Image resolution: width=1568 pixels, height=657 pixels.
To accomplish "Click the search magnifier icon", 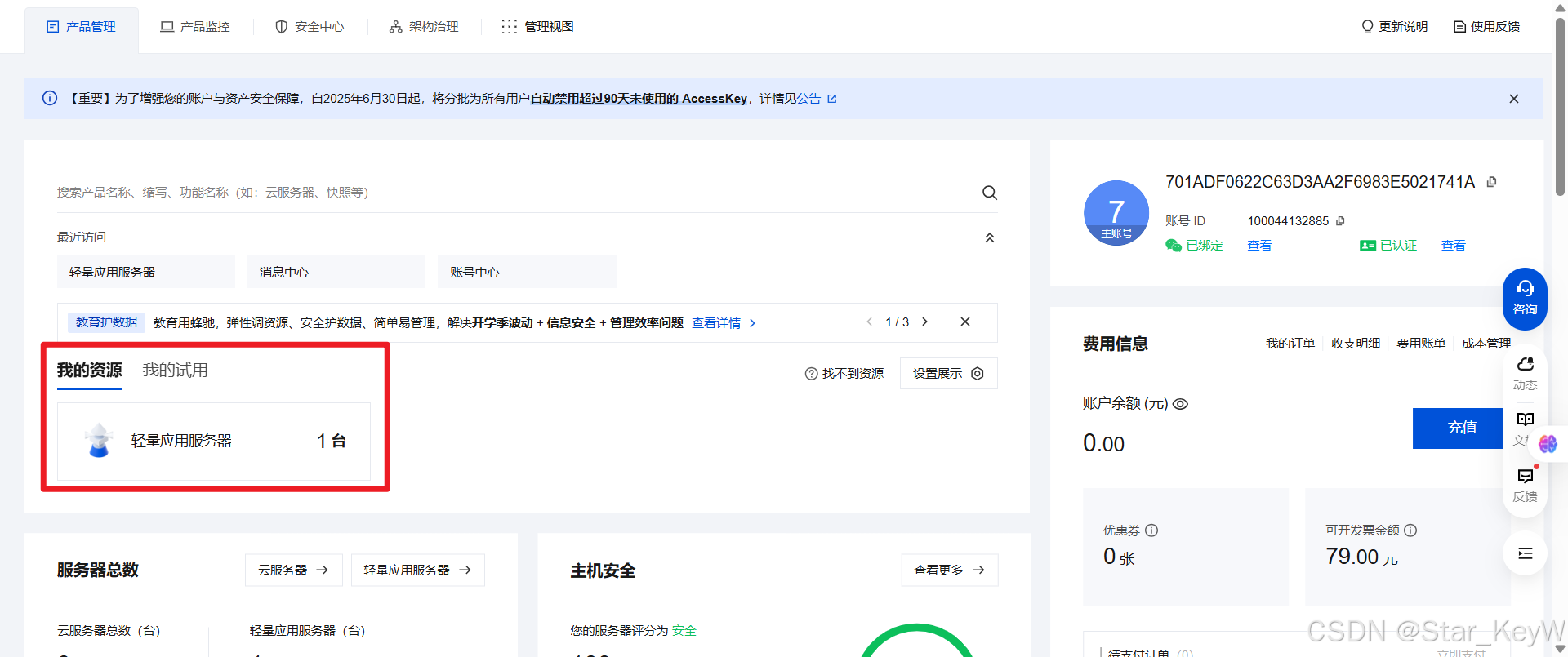I will click(990, 193).
